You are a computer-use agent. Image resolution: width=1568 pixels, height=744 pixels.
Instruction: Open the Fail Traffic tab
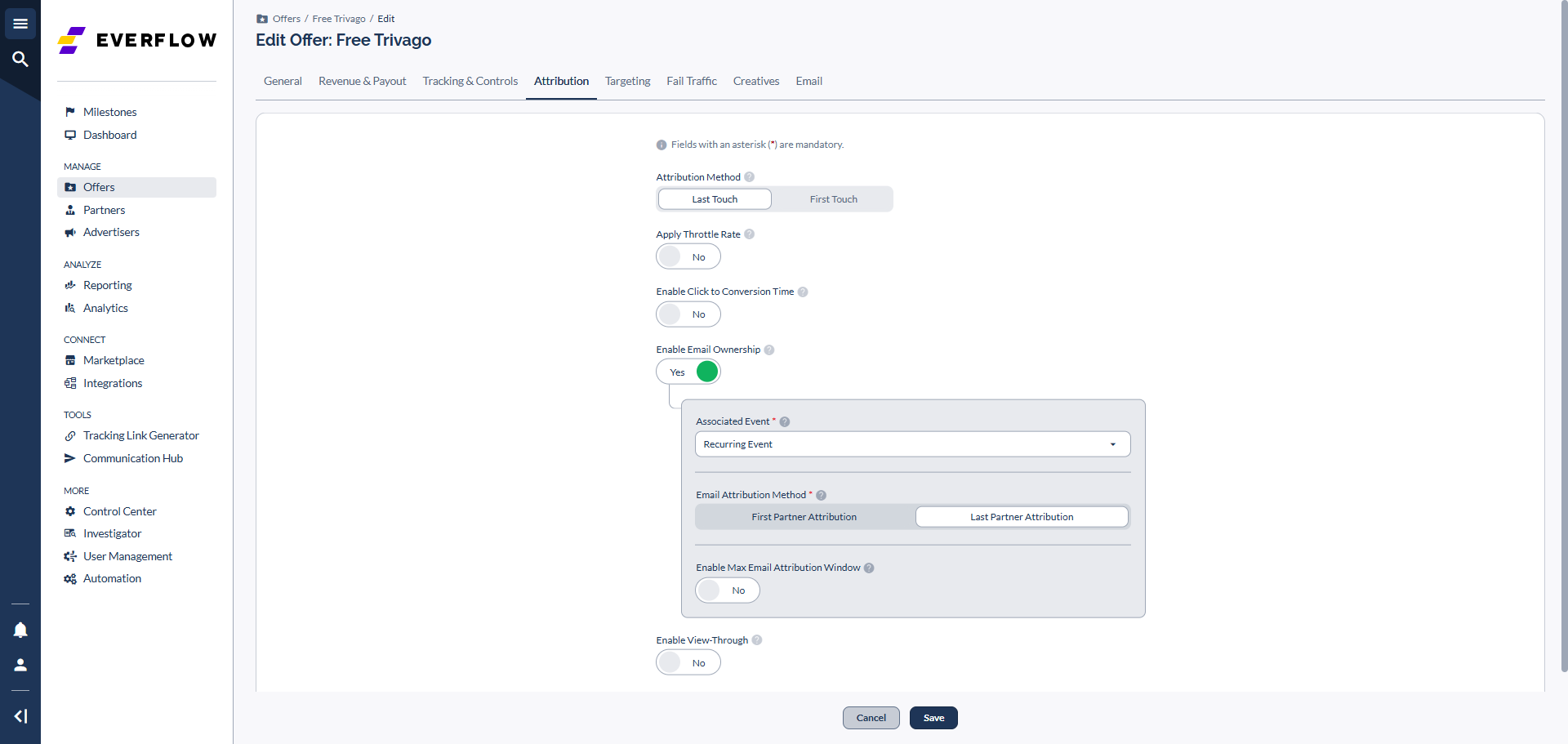tap(692, 81)
